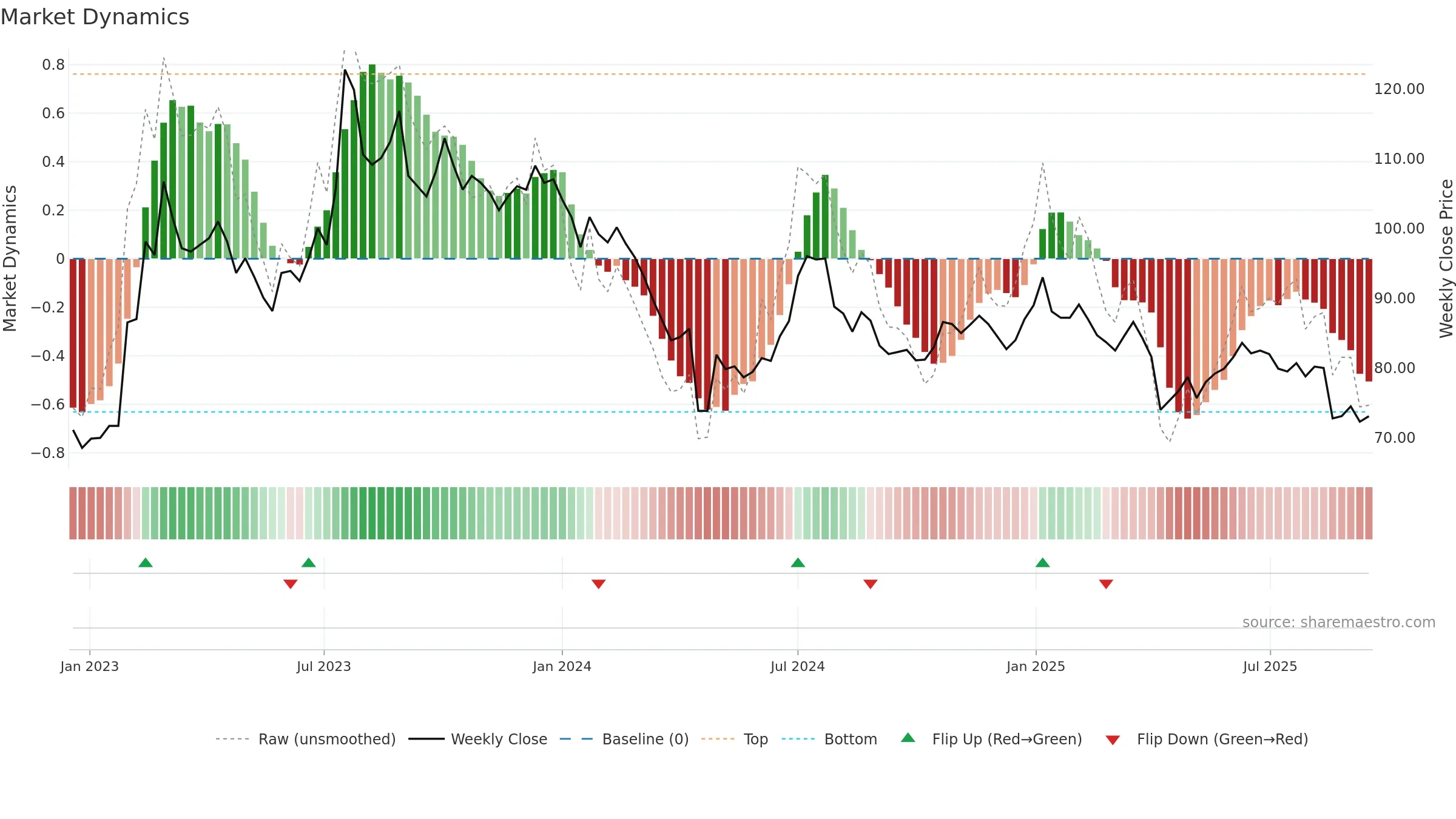1456x819 pixels.
Task: Click the Jan 2023 x-axis label
Action: (90, 666)
